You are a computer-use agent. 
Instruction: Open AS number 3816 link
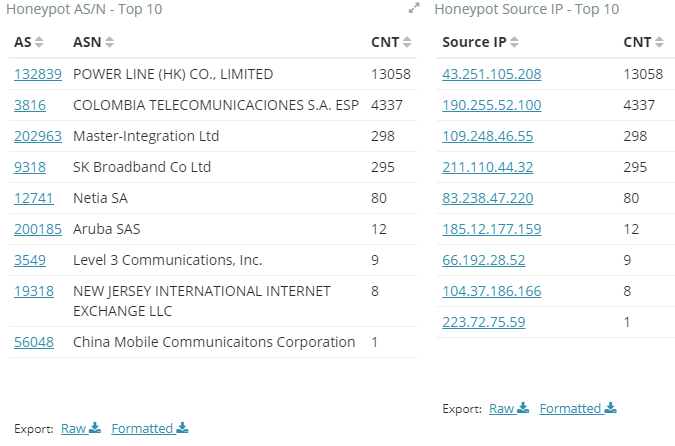tap(30, 105)
